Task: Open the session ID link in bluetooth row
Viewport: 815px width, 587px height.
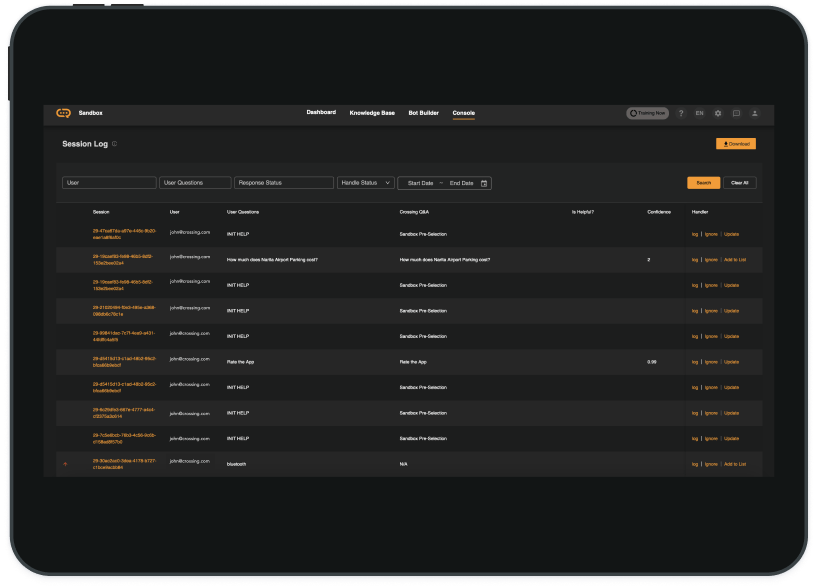Action: point(124,464)
